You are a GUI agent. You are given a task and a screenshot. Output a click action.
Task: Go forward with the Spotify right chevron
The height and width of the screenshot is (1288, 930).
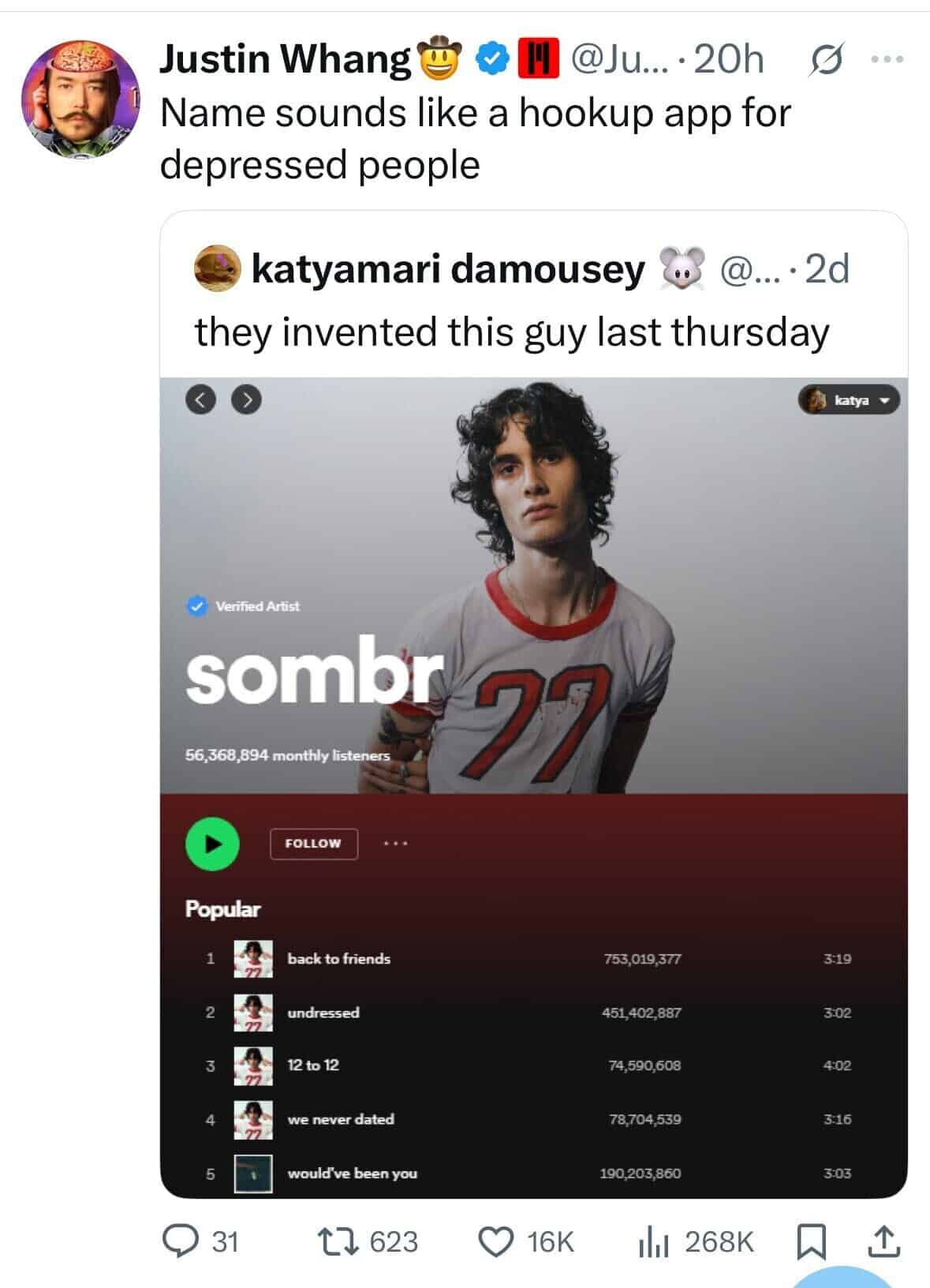click(247, 400)
